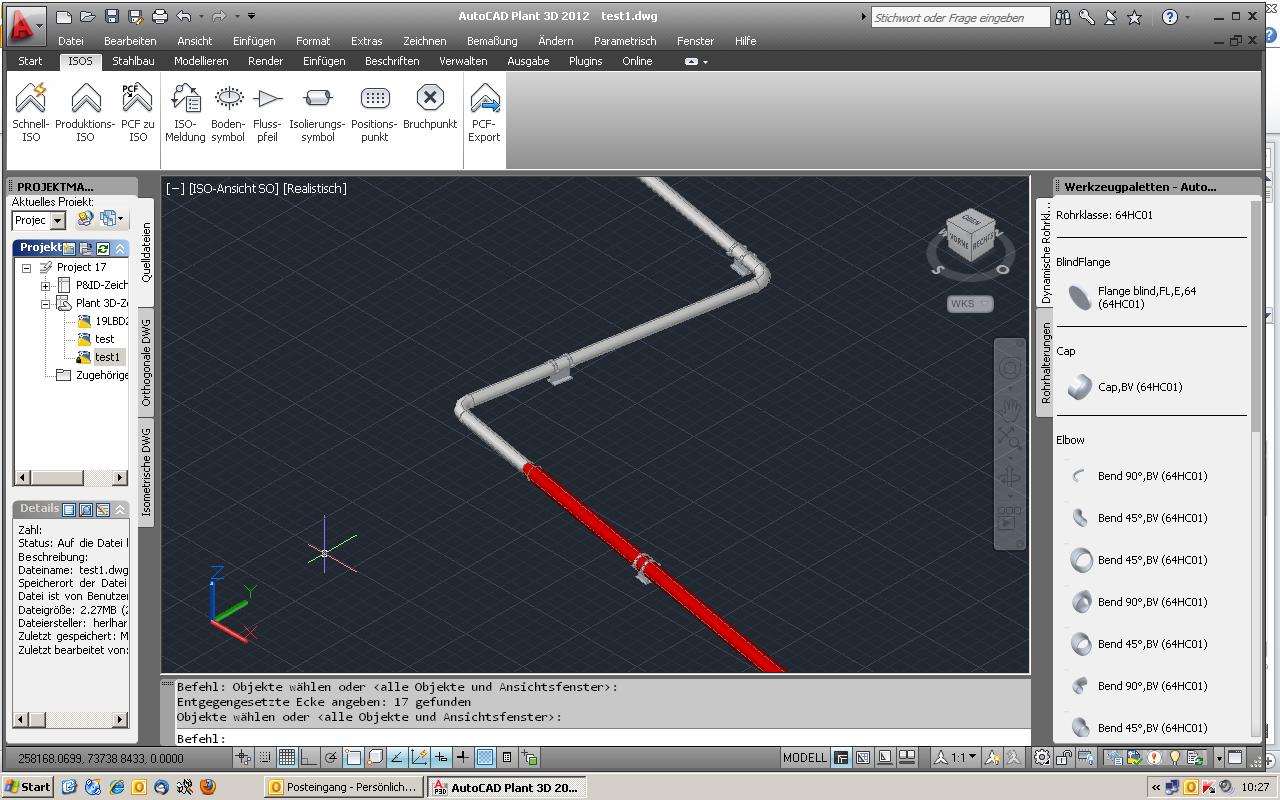Toggle ortho mode in status bar
Screen dimensions: 1280x800
309,758
